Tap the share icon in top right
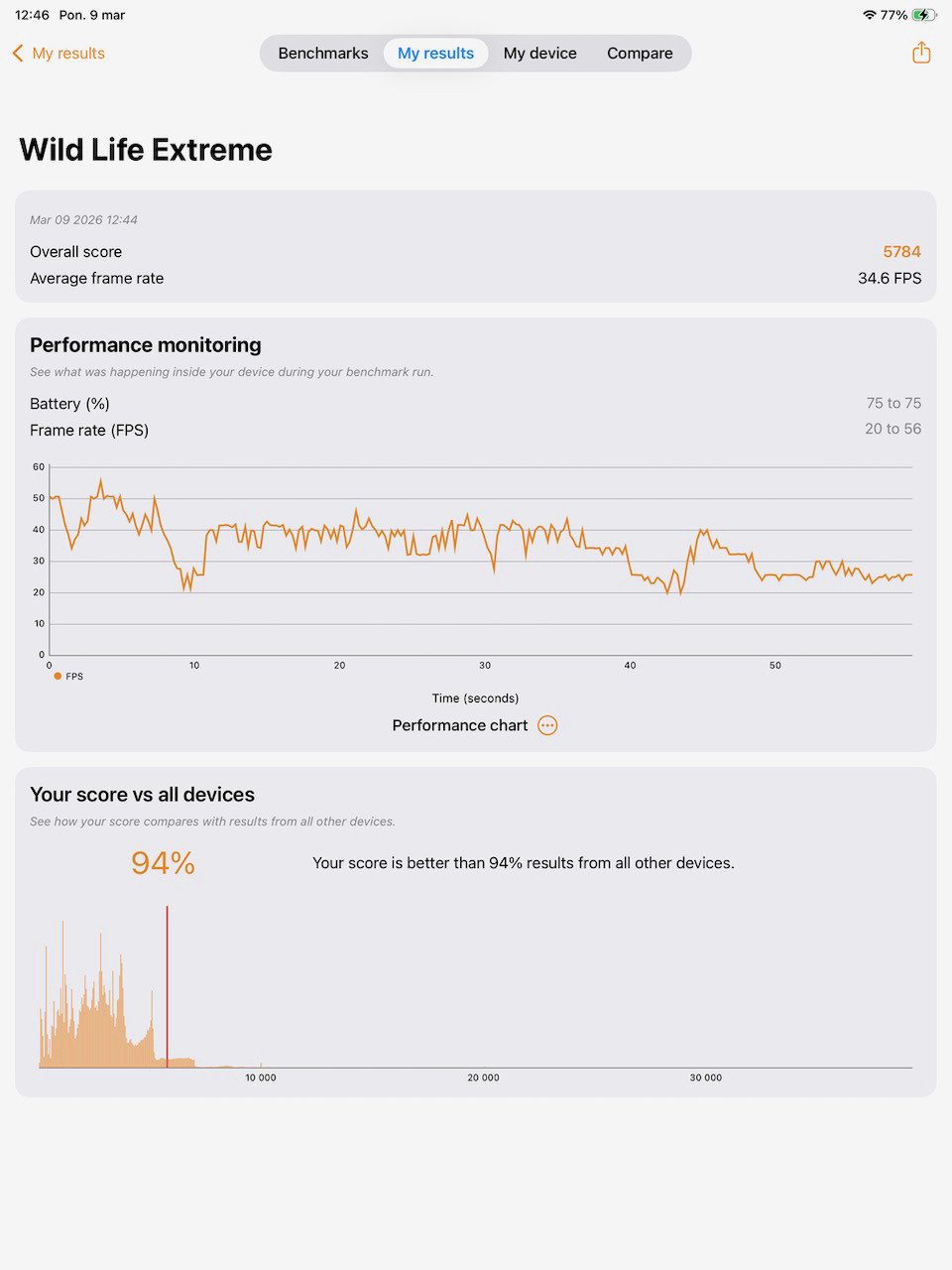The width and height of the screenshot is (952, 1270). tap(921, 53)
